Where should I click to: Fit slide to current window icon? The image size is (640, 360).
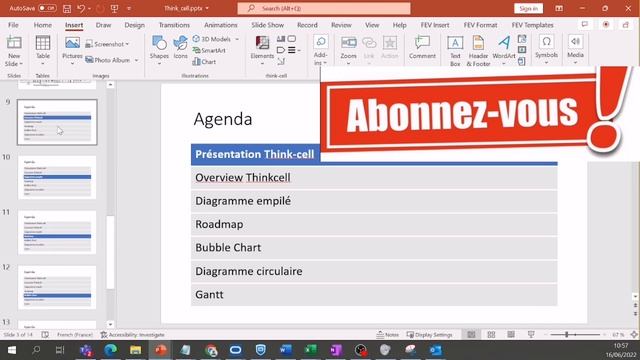point(633,335)
